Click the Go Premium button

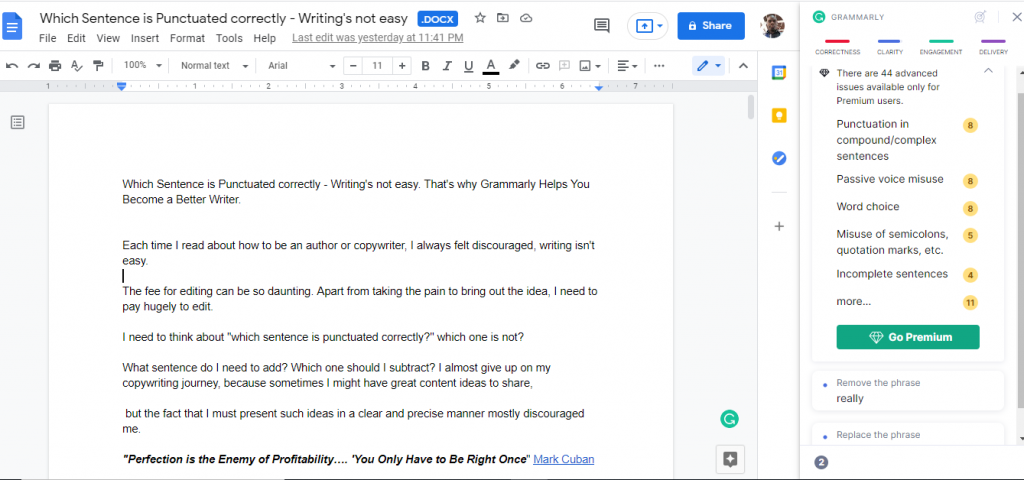point(908,337)
